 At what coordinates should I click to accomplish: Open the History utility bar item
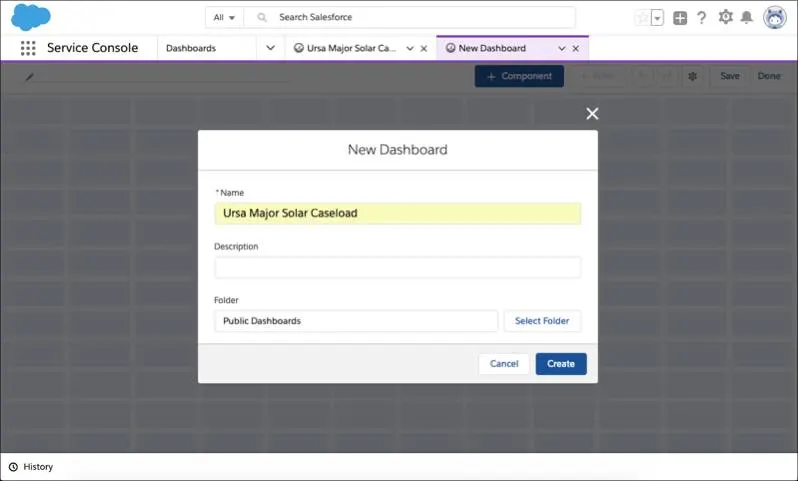point(31,467)
